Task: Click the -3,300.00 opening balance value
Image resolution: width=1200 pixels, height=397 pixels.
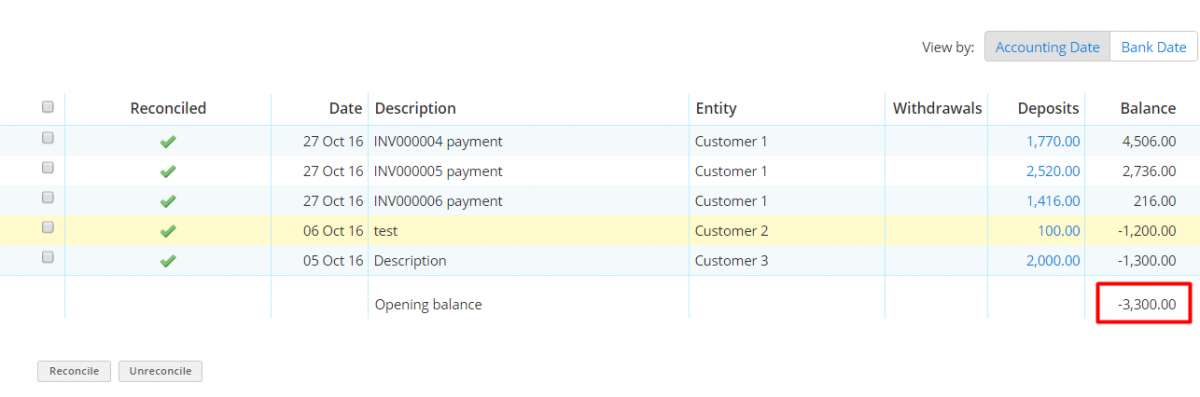Action: point(1146,303)
